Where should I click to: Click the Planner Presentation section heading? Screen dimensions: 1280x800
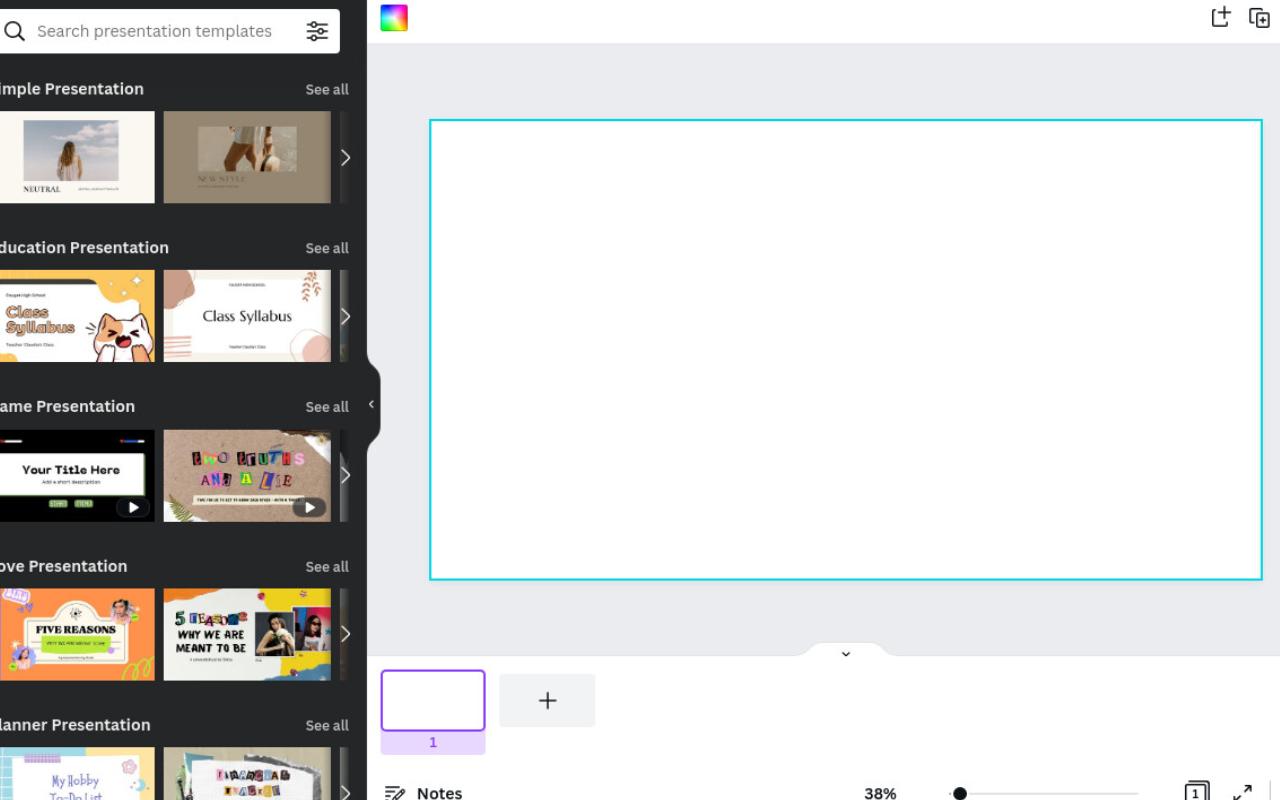pos(75,724)
